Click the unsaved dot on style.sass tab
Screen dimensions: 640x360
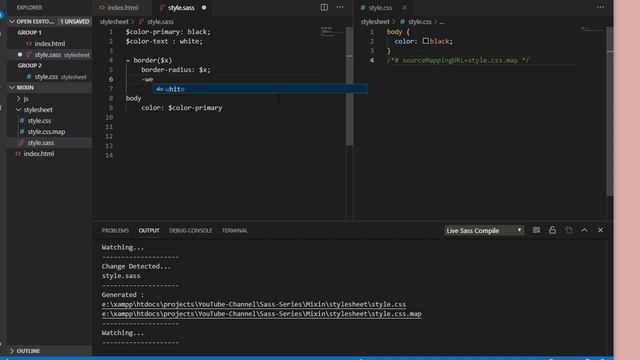tap(204, 7)
